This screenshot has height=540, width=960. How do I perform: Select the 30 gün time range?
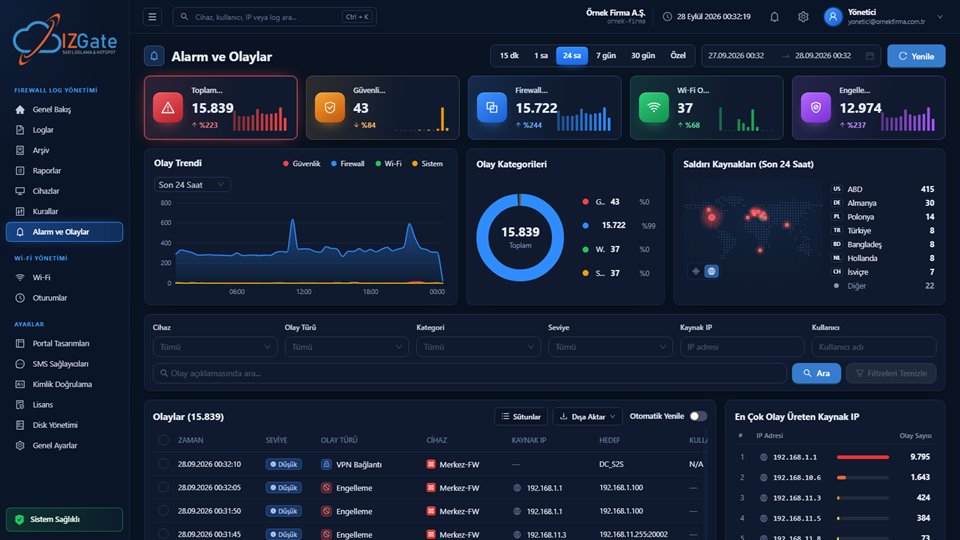click(x=643, y=56)
